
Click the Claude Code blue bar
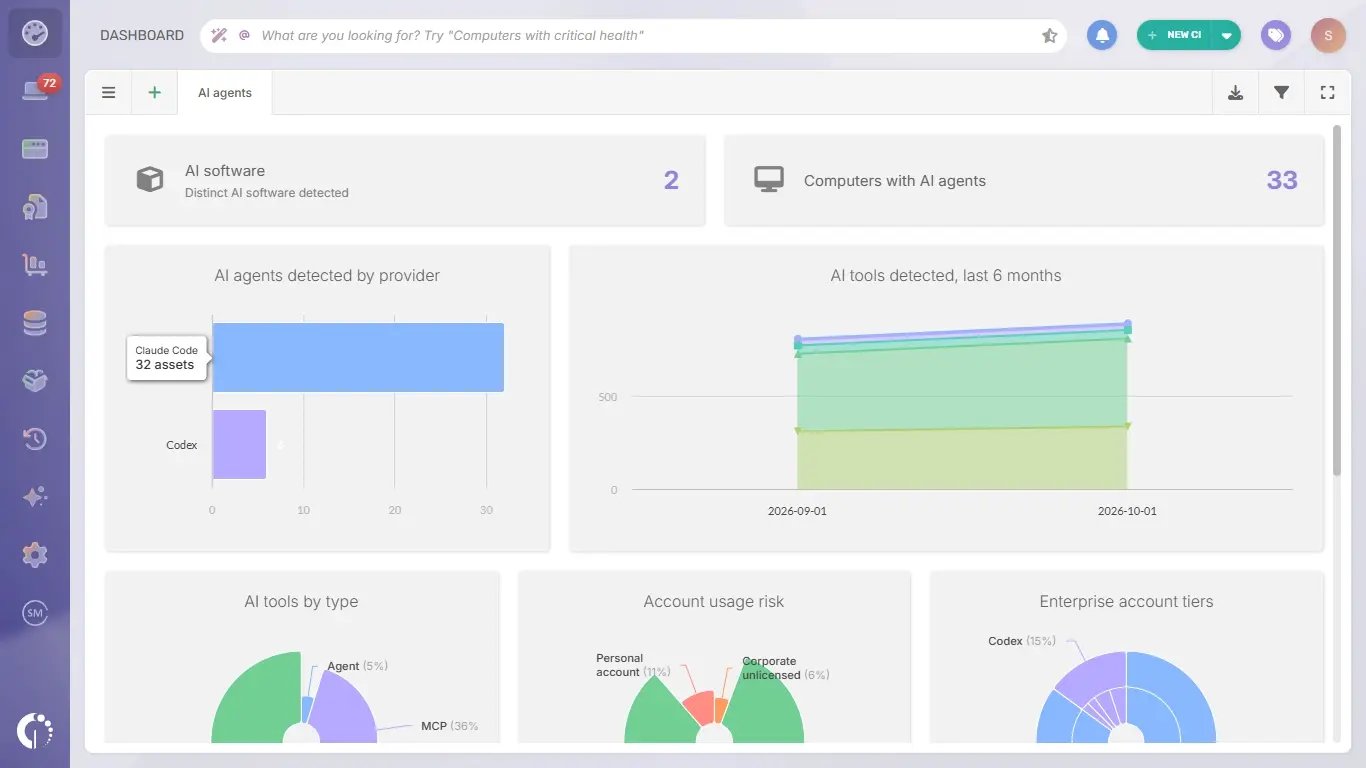(358, 357)
